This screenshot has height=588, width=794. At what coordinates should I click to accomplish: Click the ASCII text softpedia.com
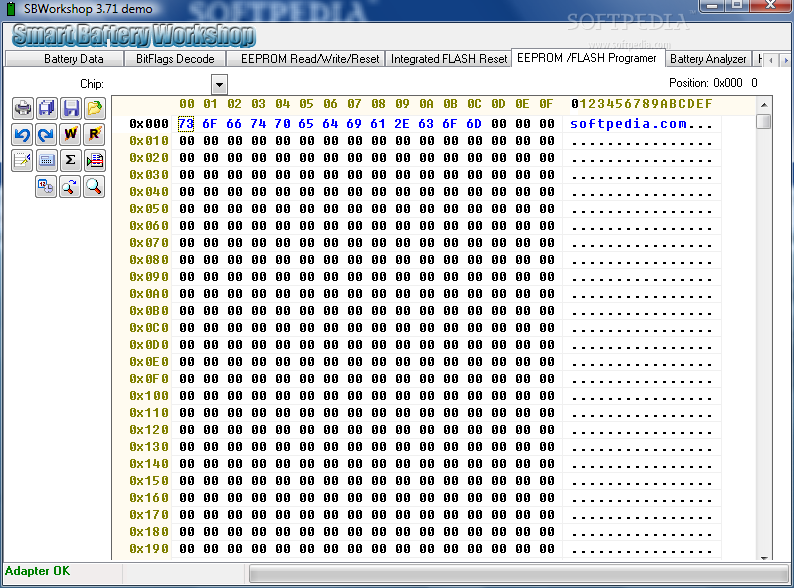point(628,124)
